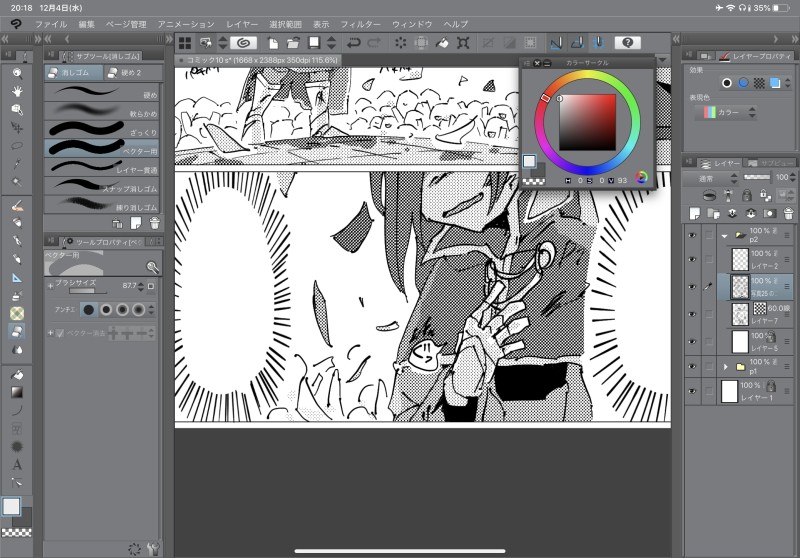Click the Open file folder icon
Image resolution: width=800 pixels, height=558 pixels.
[x=293, y=43]
